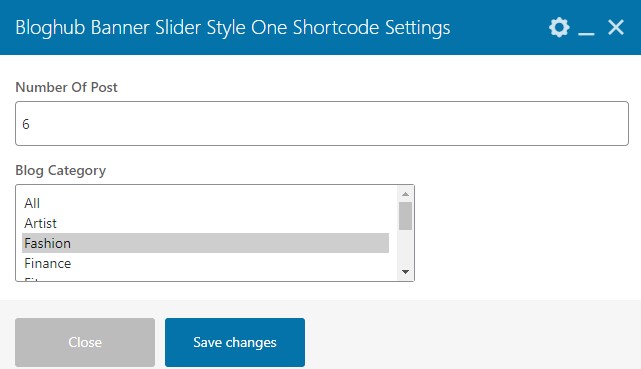Click the category list scroll up arrow
Image resolution: width=641 pixels, height=369 pixels.
point(406,194)
